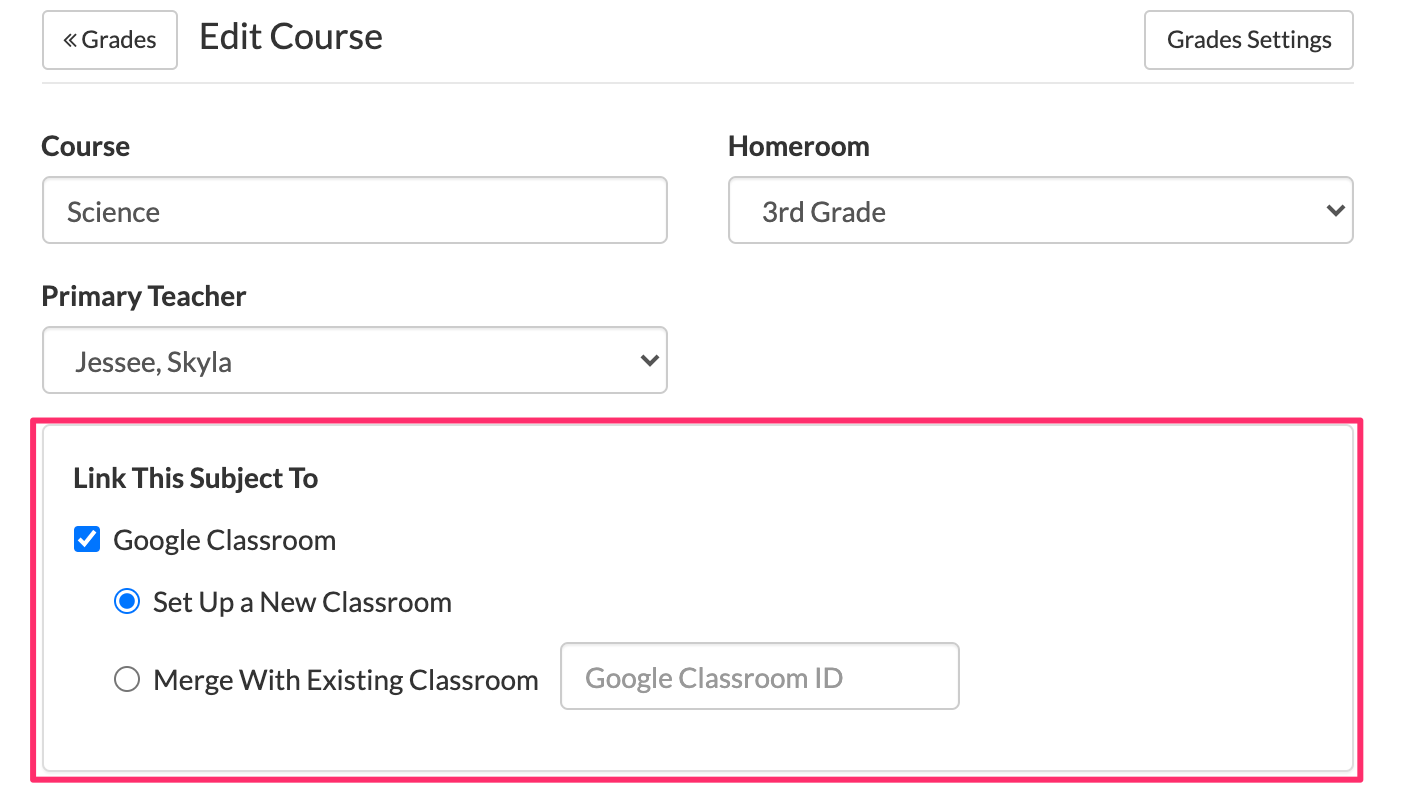Choose the Merge With Existing Classroom radio button
Image resolution: width=1412 pixels, height=786 pixels.
tap(126, 680)
